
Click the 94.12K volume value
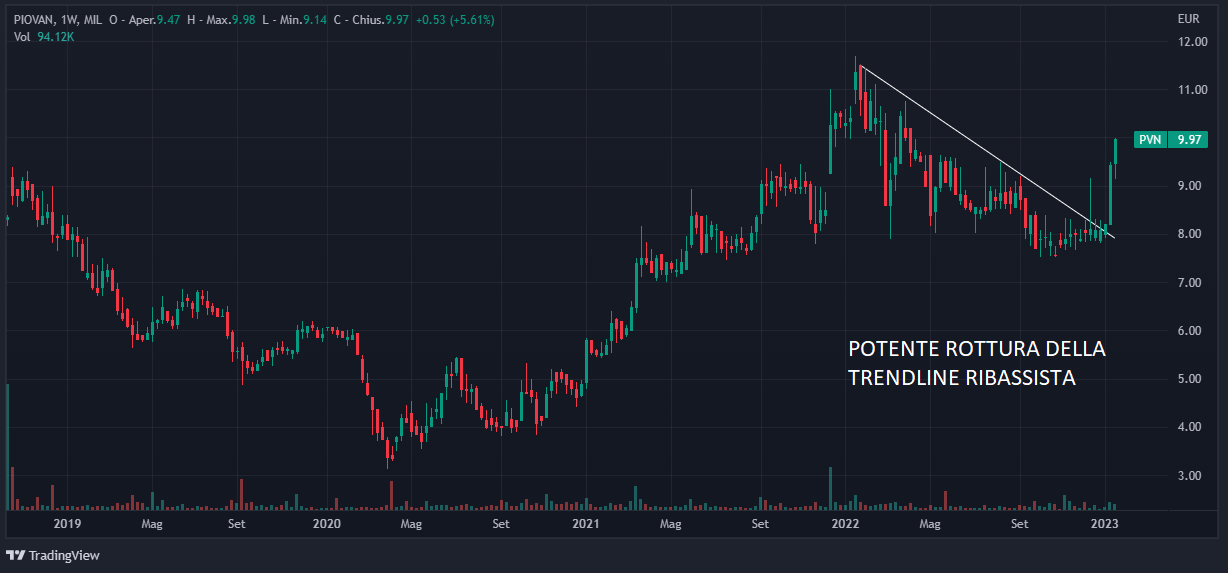(56, 37)
